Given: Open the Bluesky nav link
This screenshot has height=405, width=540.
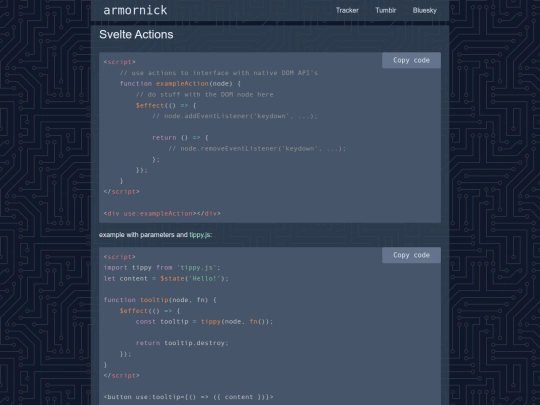Looking at the screenshot, I should (x=425, y=10).
